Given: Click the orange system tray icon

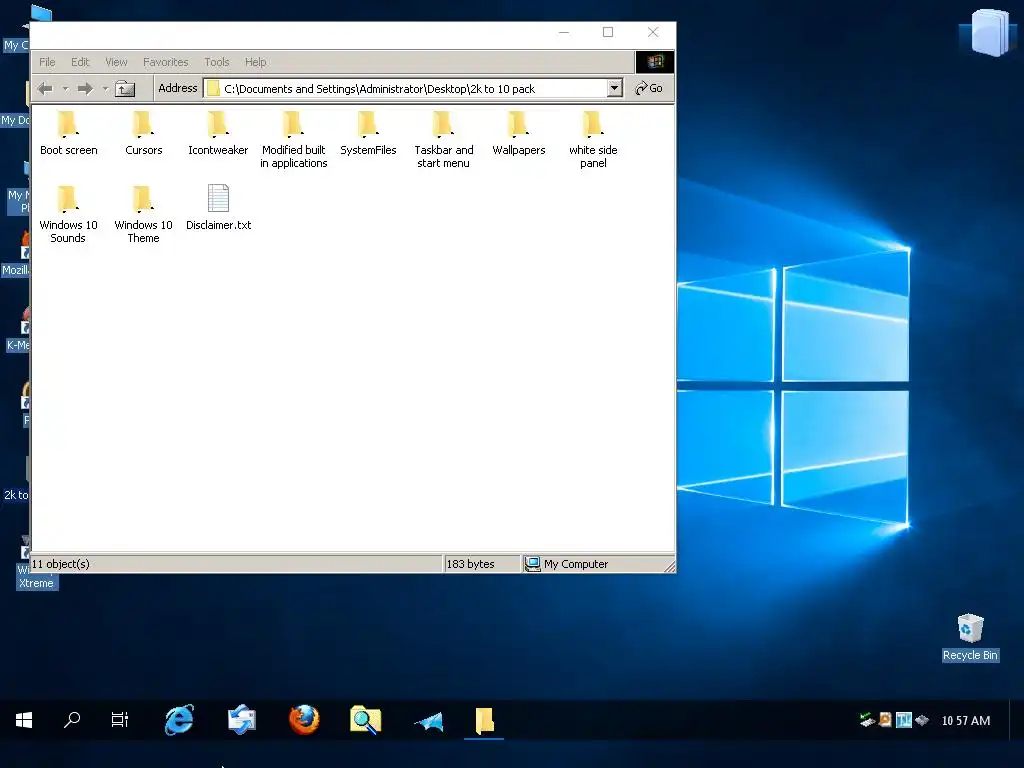Looking at the screenshot, I should click(885, 720).
